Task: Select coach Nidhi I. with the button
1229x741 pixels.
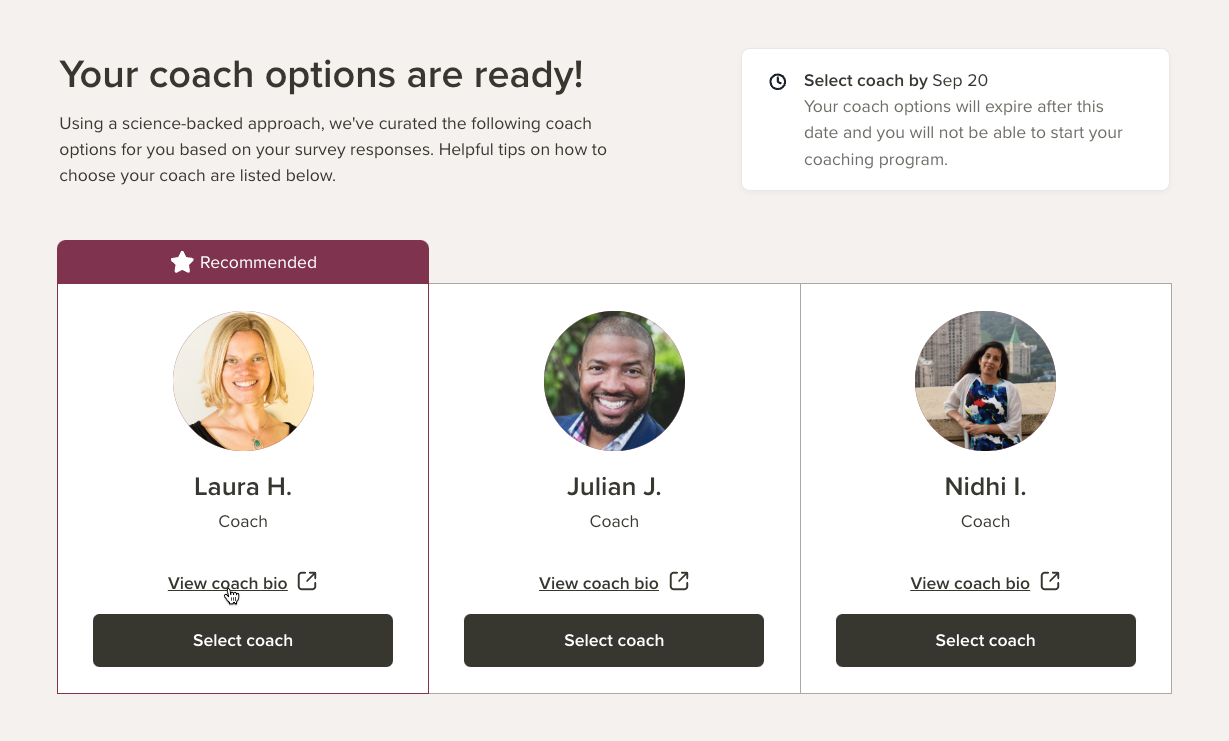Action: 986,640
